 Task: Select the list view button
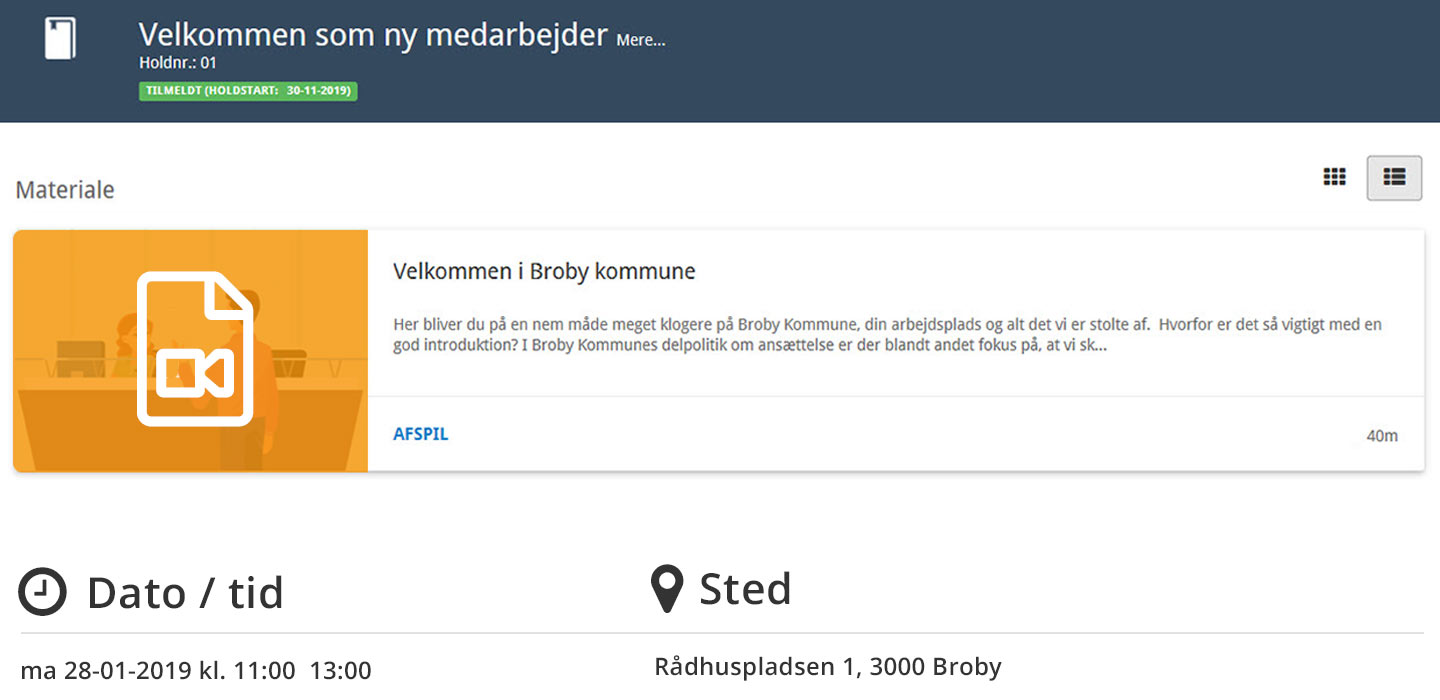pos(1394,178)
